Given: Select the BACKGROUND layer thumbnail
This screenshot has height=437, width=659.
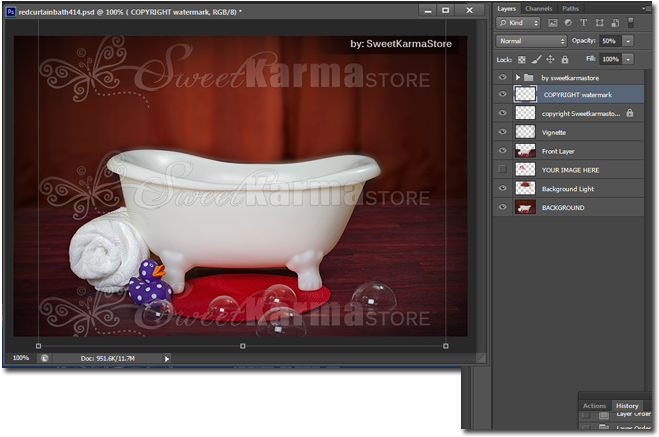Looking at the screenshot, I should tap(525, 208).
